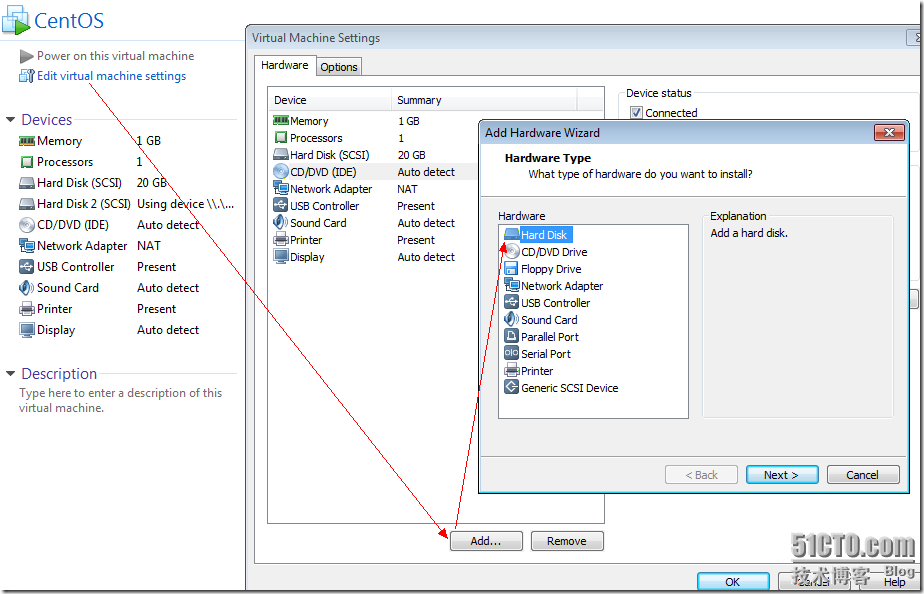Choose the Printer icon in wizard hardware list
This screenshot has height=594, width=924.
512,371
